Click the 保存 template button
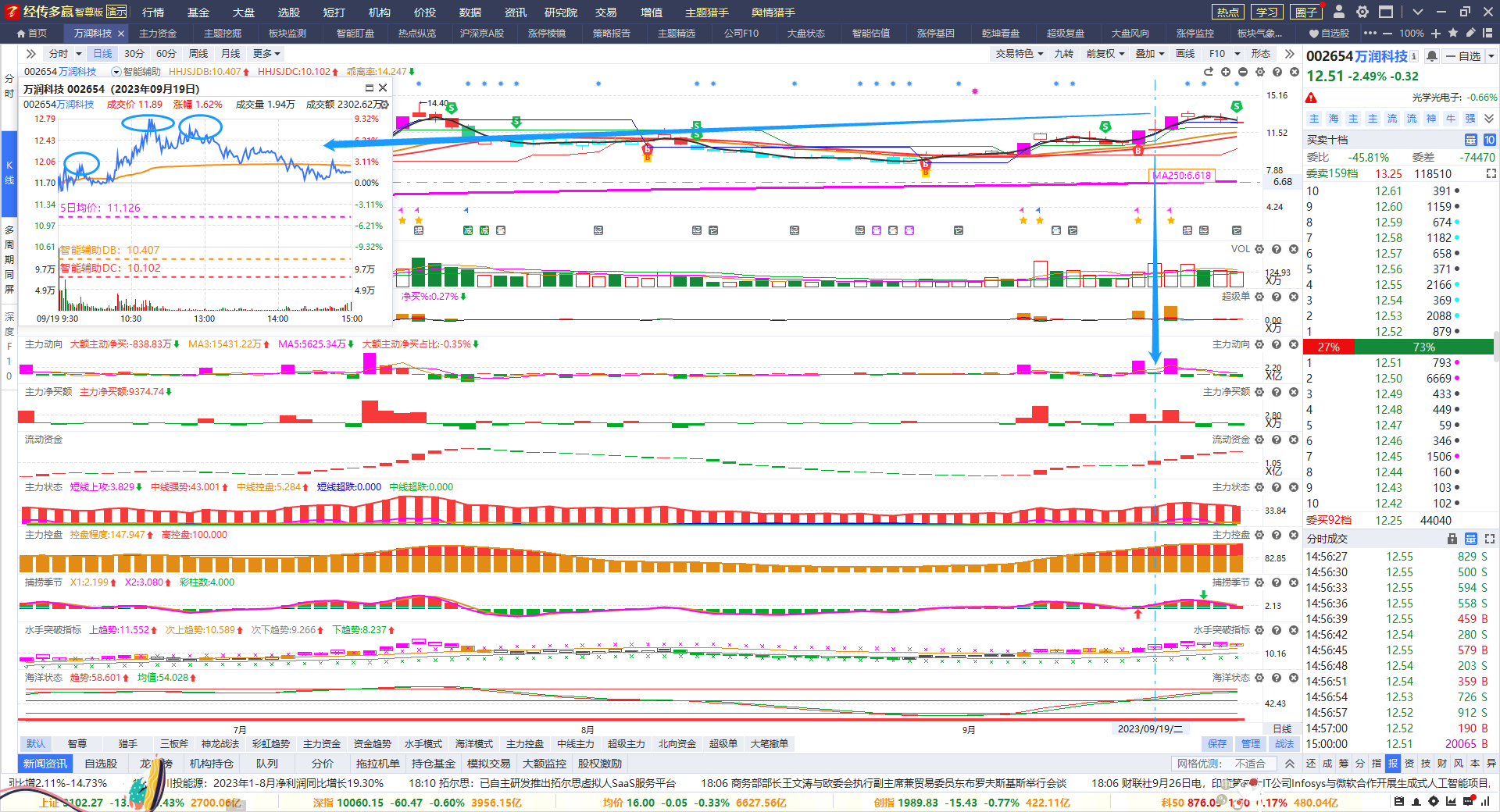The height and width of the screenshot is (812, 1500). (x=1217, y=744)
